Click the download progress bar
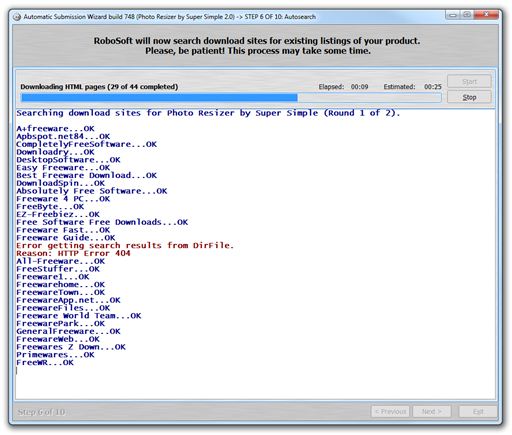 pos(231,97)
